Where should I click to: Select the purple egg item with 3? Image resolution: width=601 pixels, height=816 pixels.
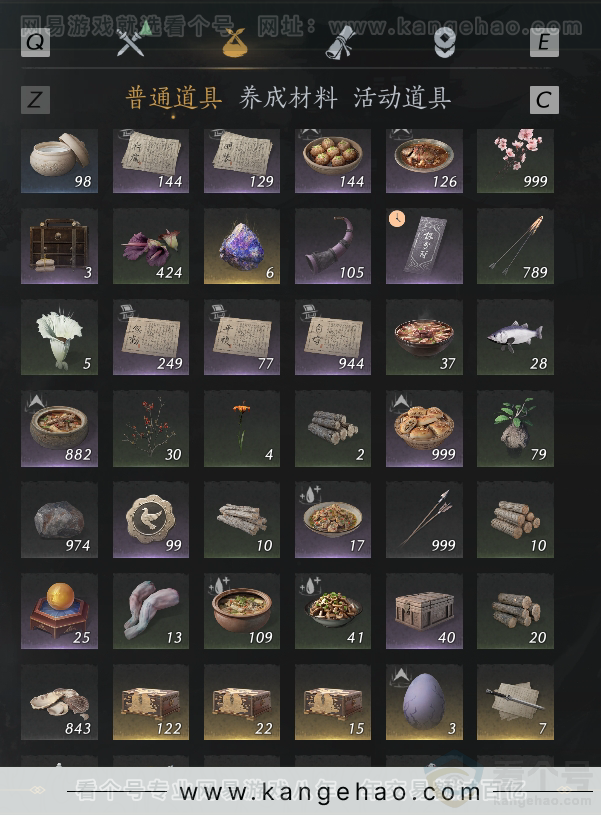[424, 702]
